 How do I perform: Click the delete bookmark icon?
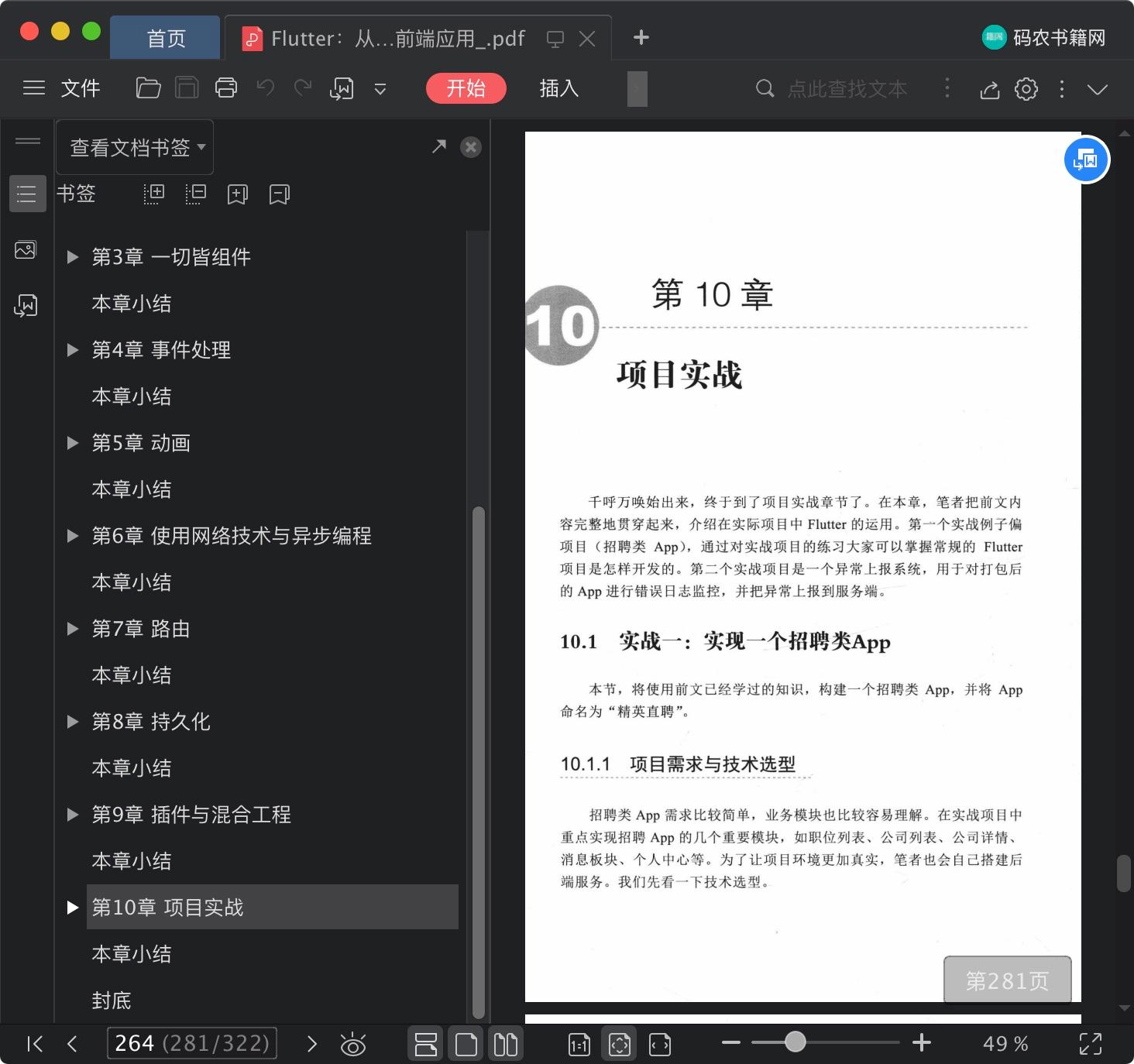280,194
